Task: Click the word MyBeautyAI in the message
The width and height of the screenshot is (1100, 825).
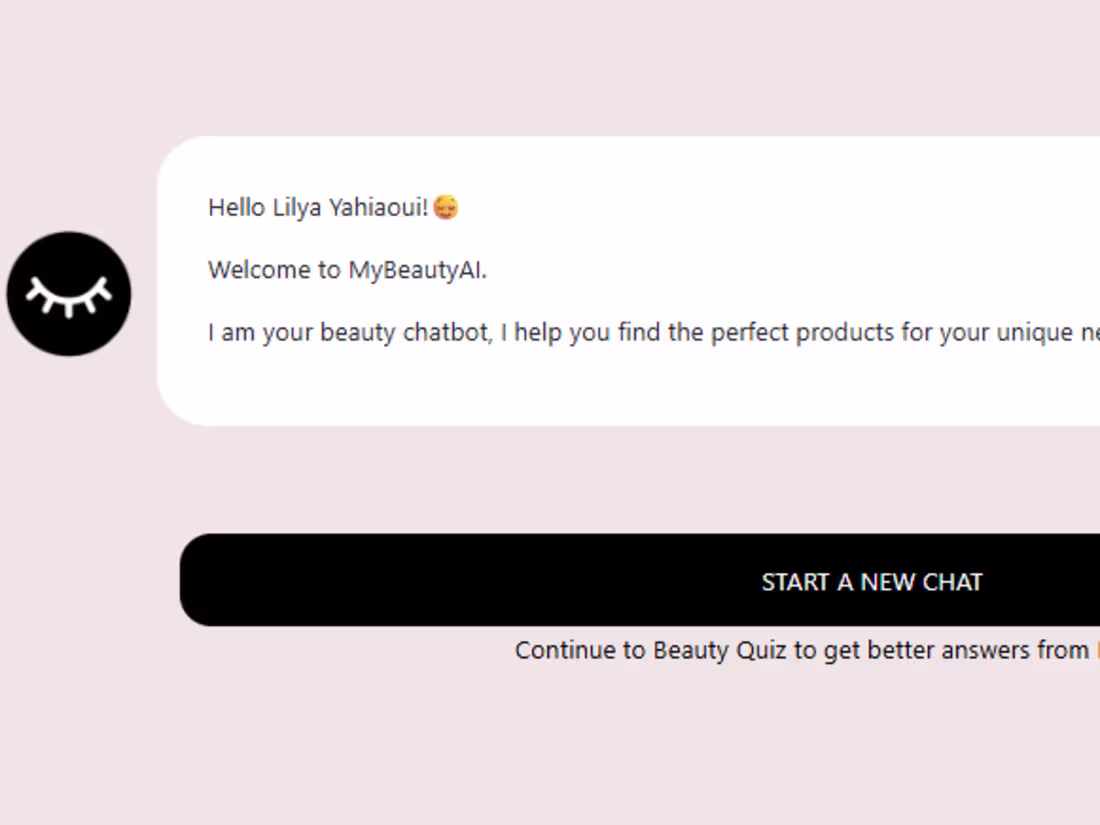Action: (417, 270)
